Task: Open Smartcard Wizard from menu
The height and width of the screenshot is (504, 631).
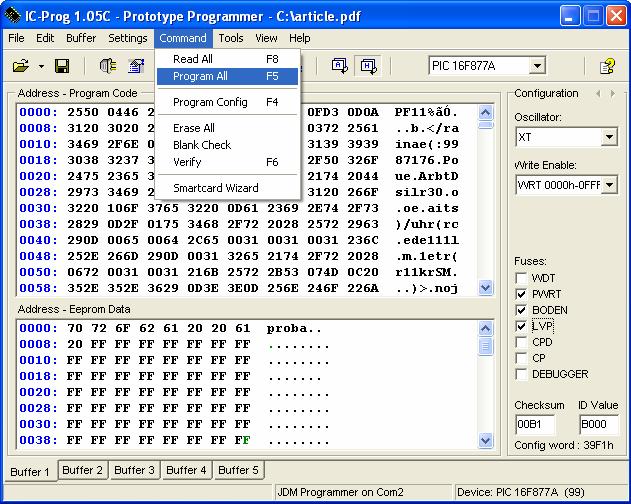Action: (227, 188)
